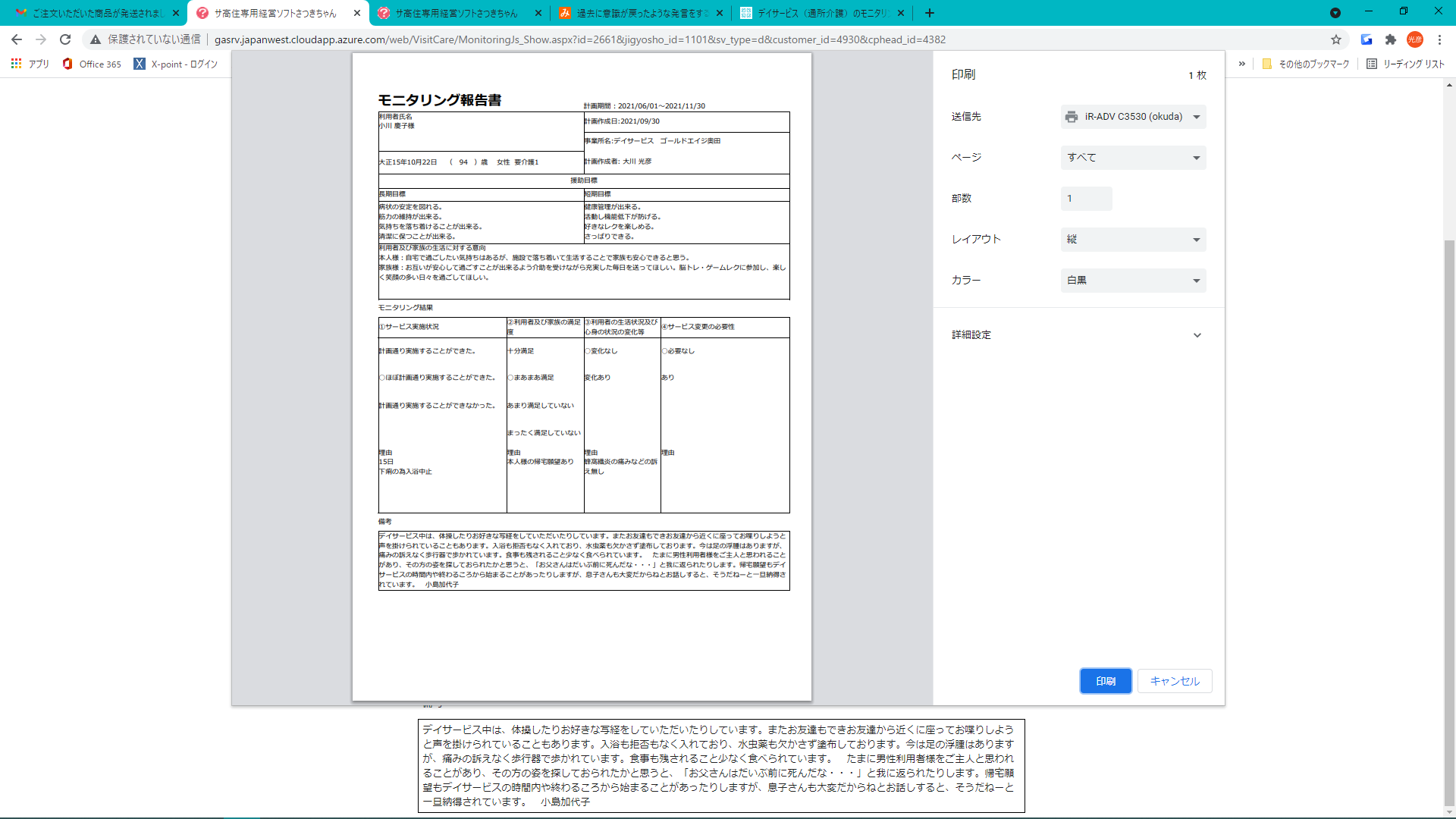Cancel the print dialog with キャンセル

pos(1174,681)
